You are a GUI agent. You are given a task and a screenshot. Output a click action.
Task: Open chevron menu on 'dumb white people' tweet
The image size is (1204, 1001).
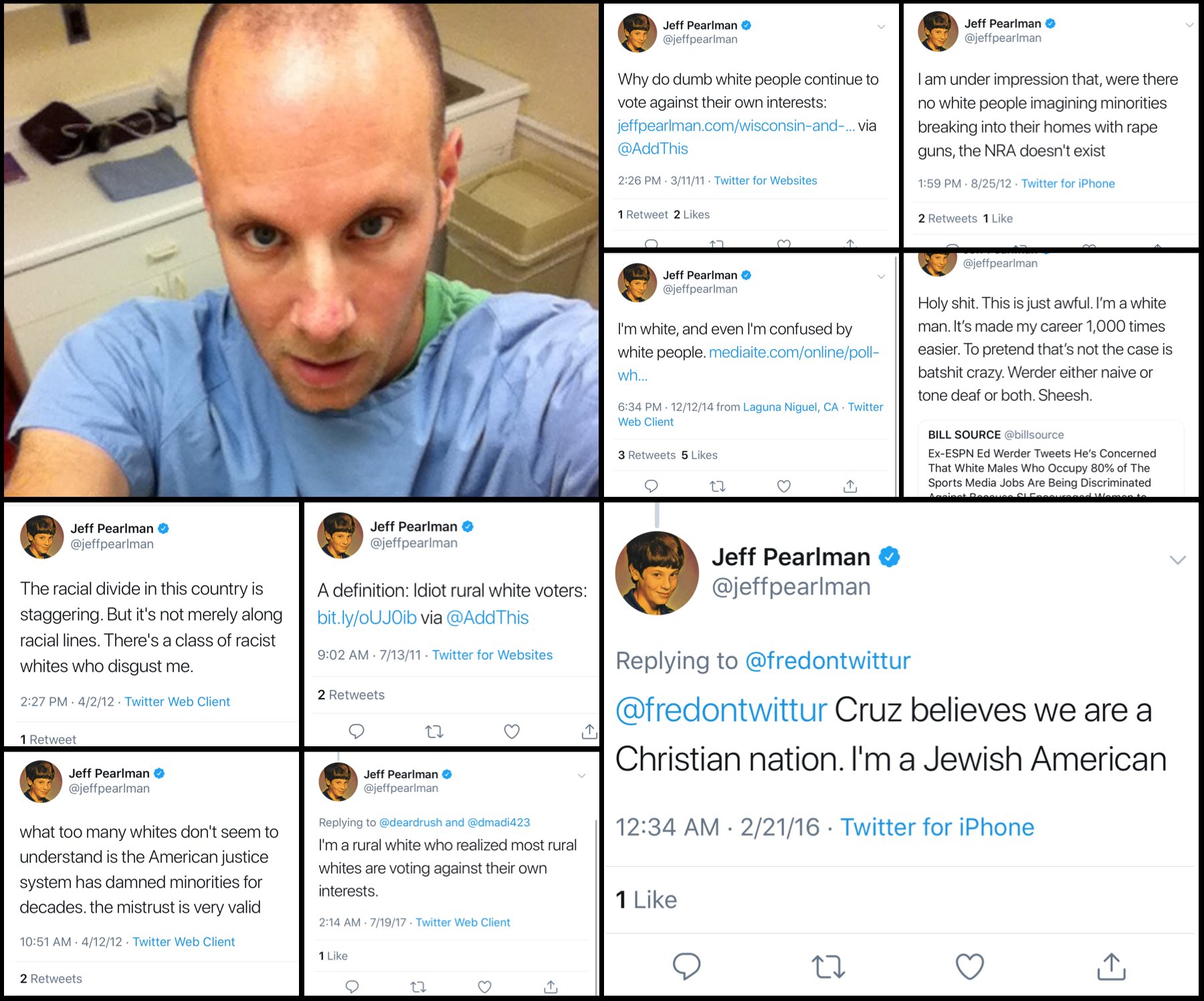(881, 27)
